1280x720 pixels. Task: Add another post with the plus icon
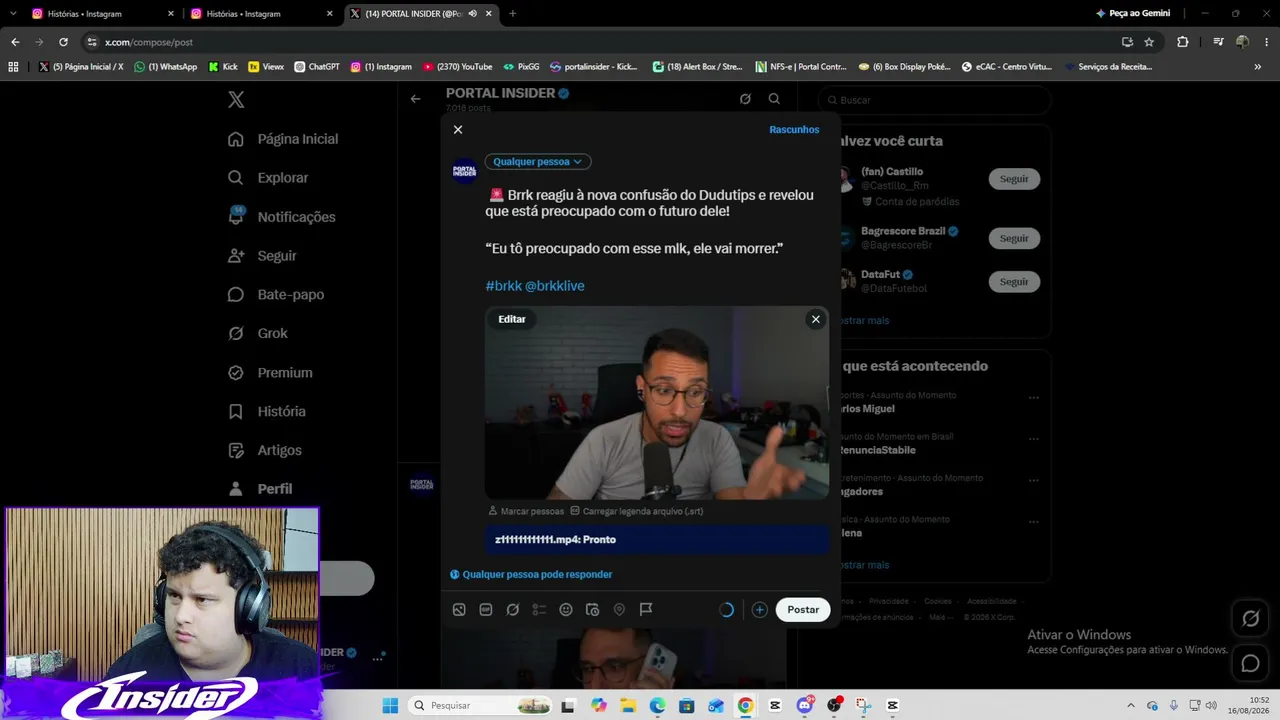760,610
